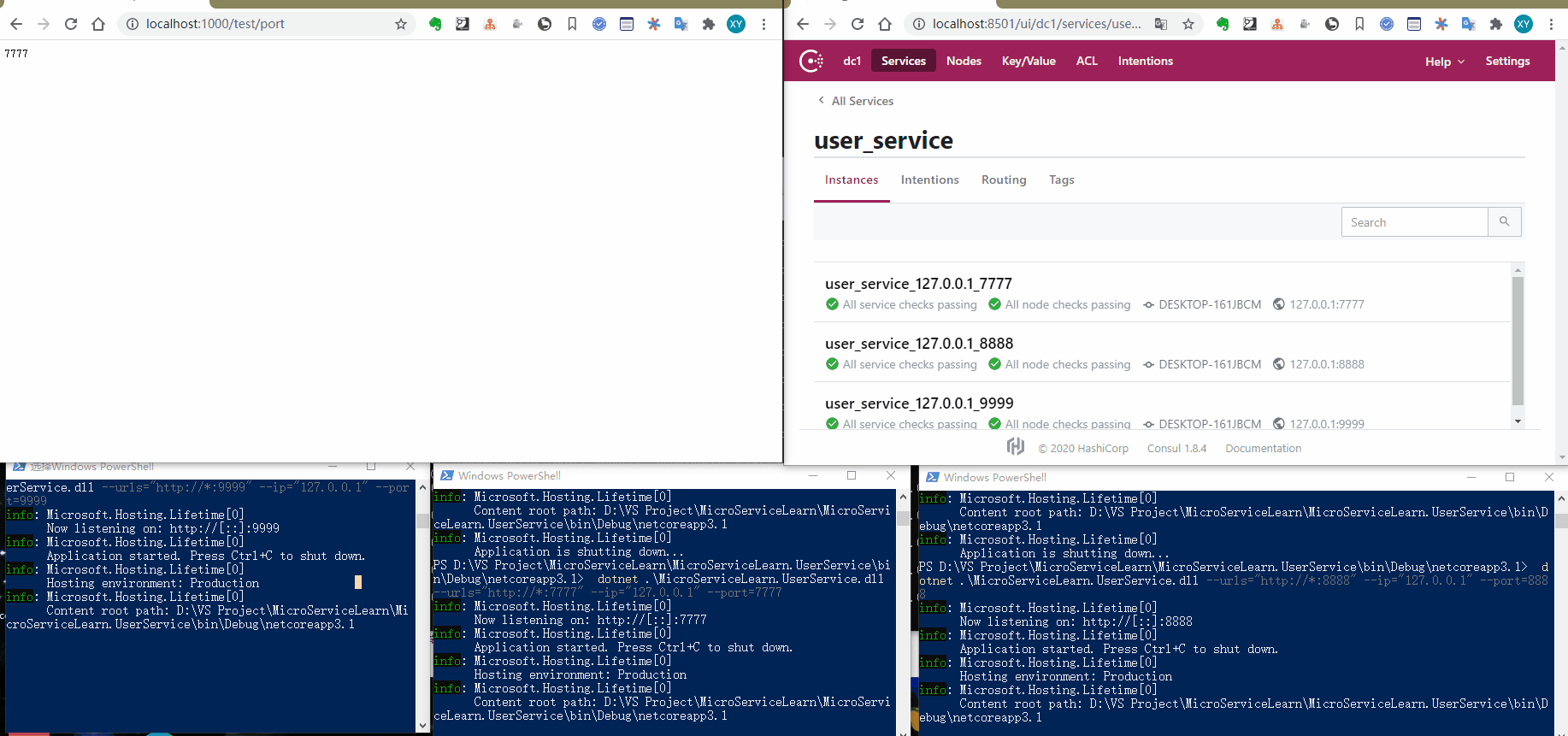Open the ACL nav item
The height and width of the screenshot is (736, 1568).
(1087, 61)
